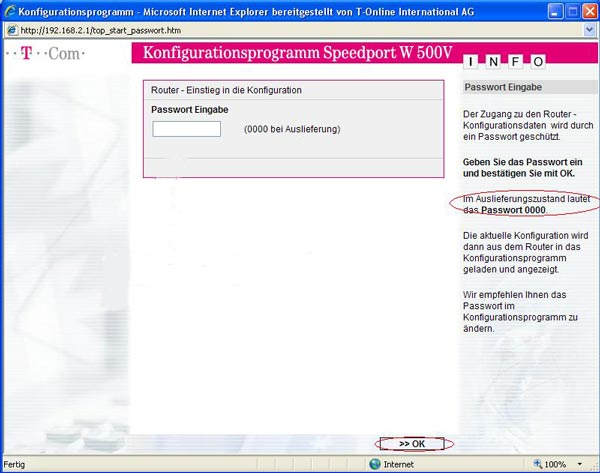
Task: Open the zoom level dropdown arrow
Action: tap(580, 464)
